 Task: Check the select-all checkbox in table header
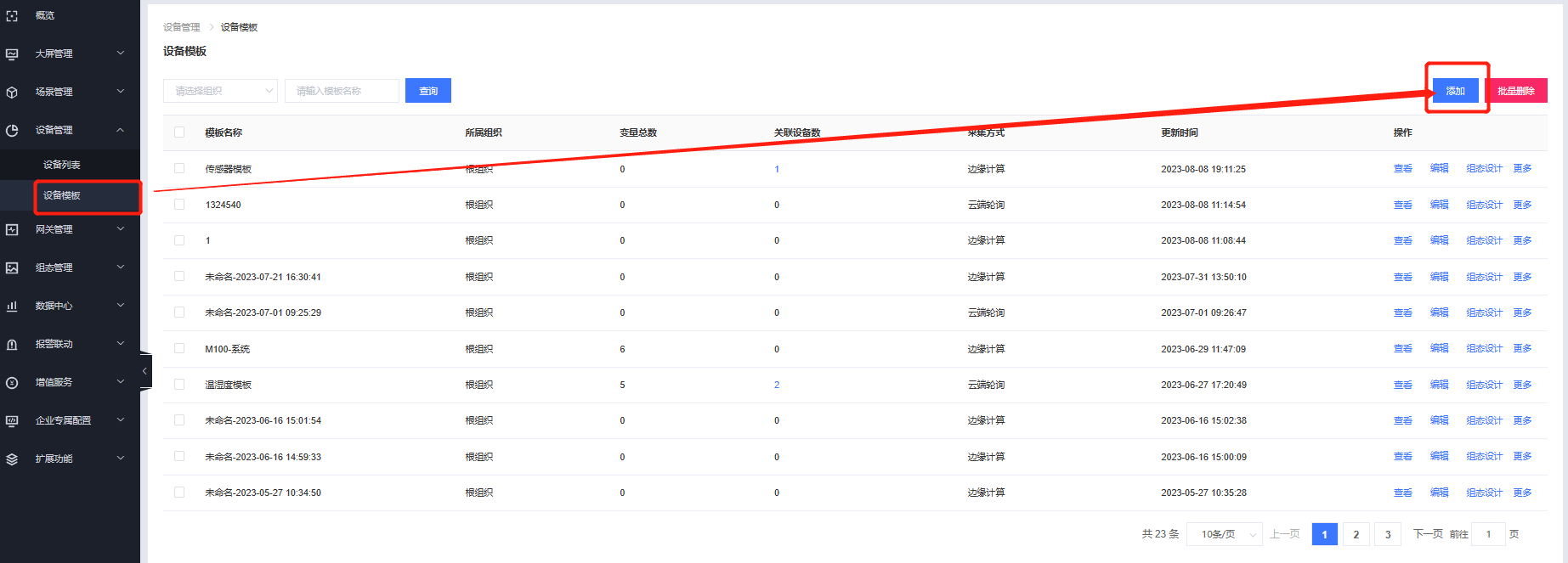pyautogui.click(x=179, y=132)
